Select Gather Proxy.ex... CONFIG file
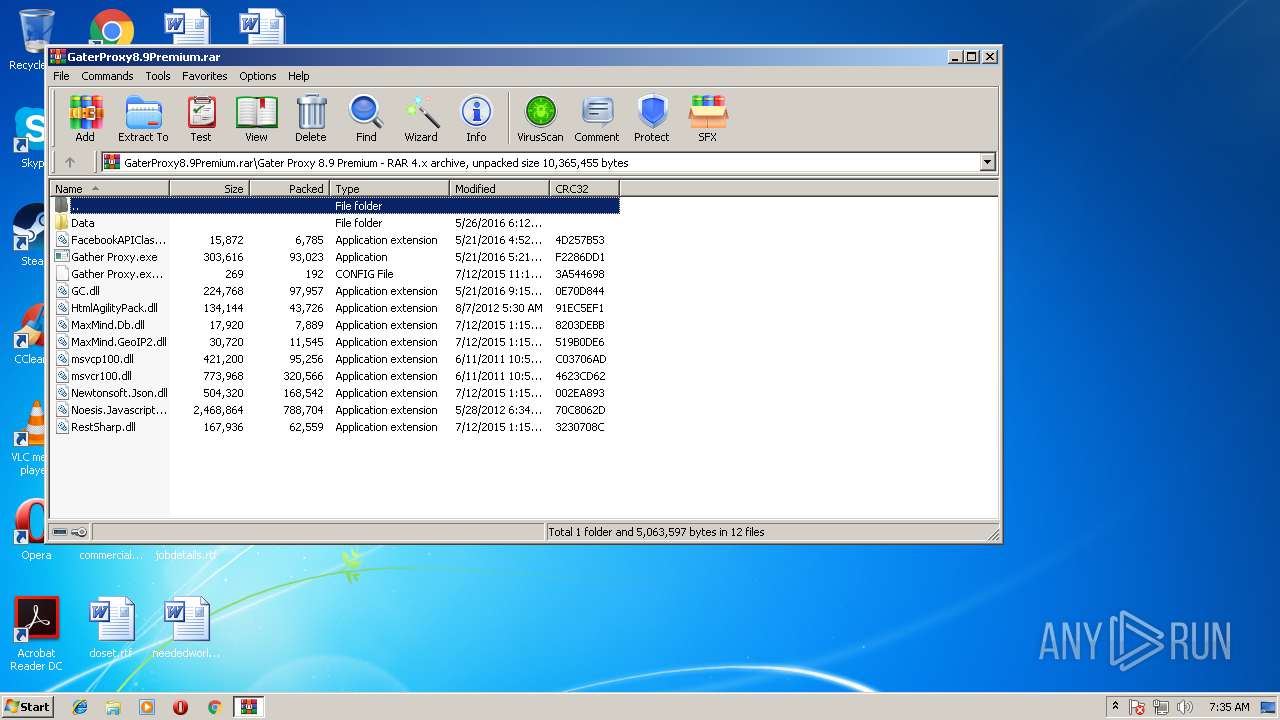The width and height of the screenshot is (1280, 720). click(335, 274)
